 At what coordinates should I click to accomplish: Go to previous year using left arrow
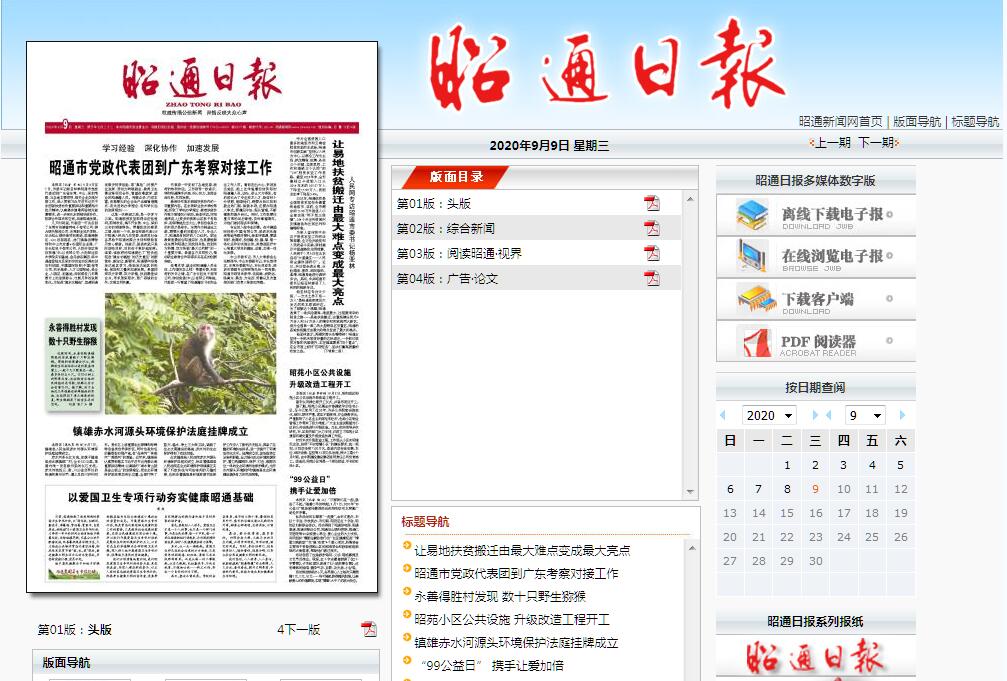[723, 415]
